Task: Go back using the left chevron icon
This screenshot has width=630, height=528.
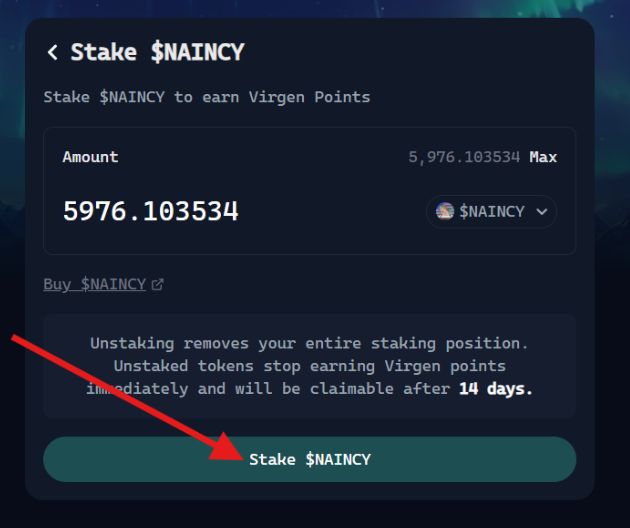Action: click(53, 52)
